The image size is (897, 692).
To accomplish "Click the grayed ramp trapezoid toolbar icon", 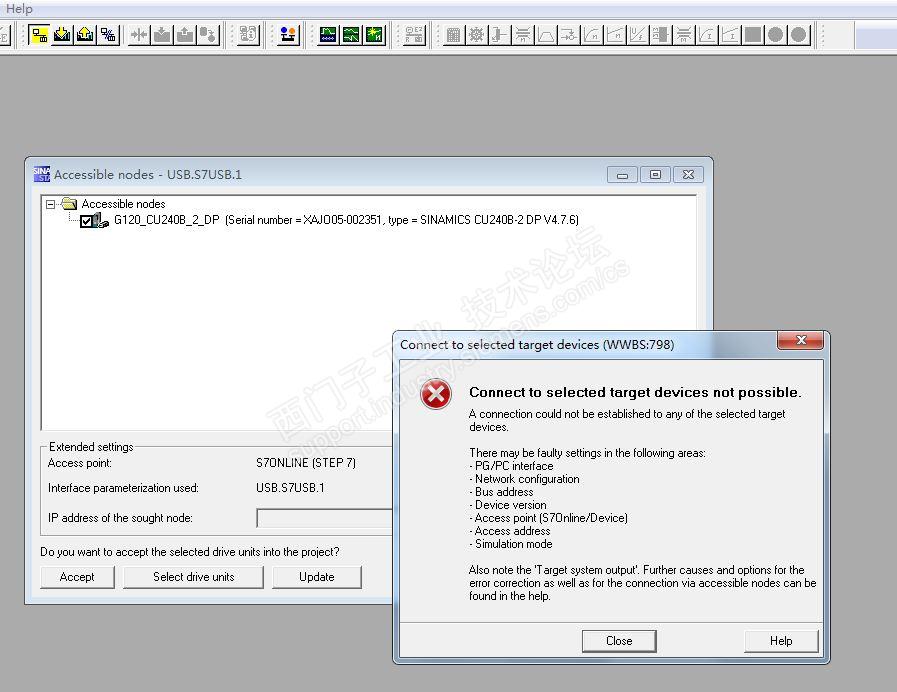I will pyautogui.click(x=546, y=35).
